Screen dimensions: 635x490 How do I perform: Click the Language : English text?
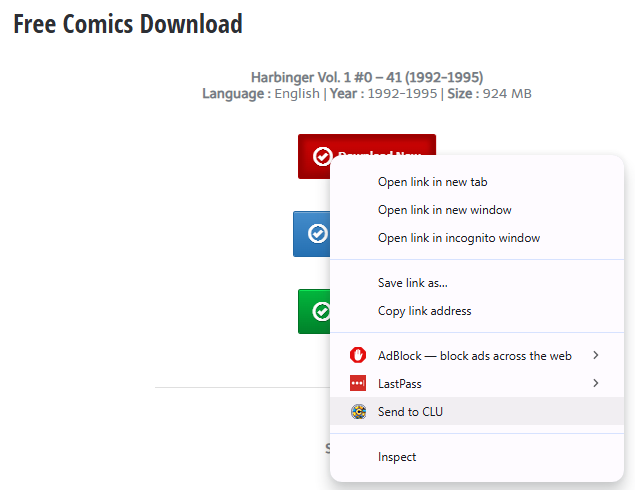[261, 94]
